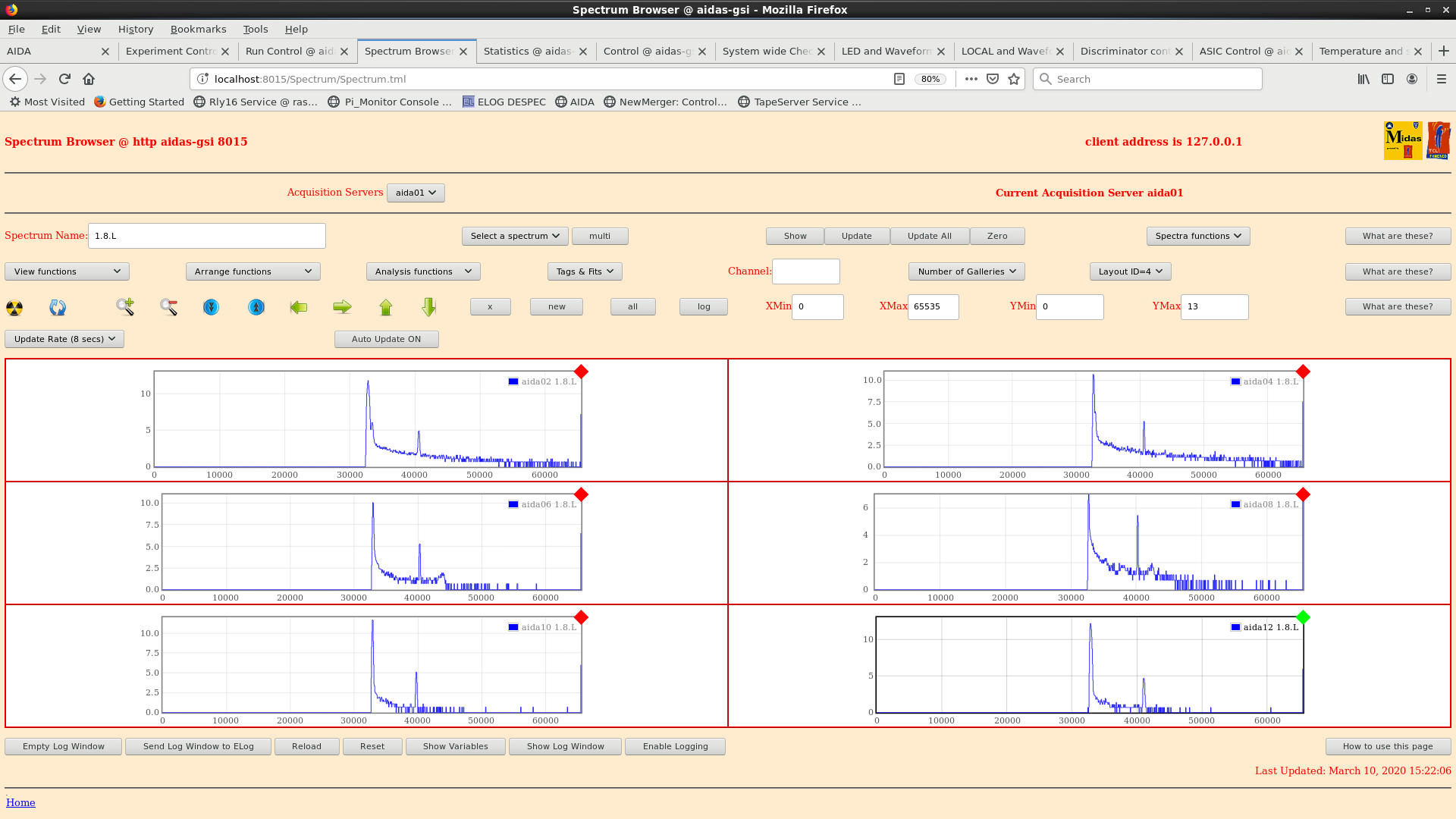The image size is (1456, 819).
Task: Click the yellow radiation hazard icon
Action: 14,307
